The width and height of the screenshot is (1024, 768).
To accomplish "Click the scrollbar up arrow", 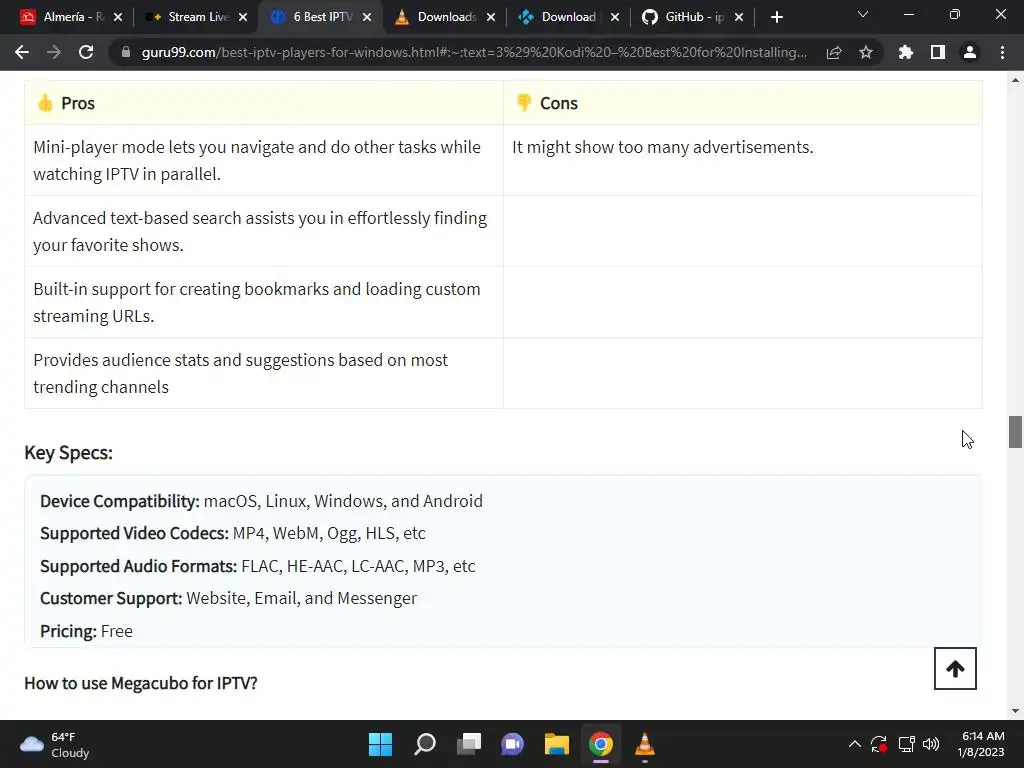I will (1015, 80).
